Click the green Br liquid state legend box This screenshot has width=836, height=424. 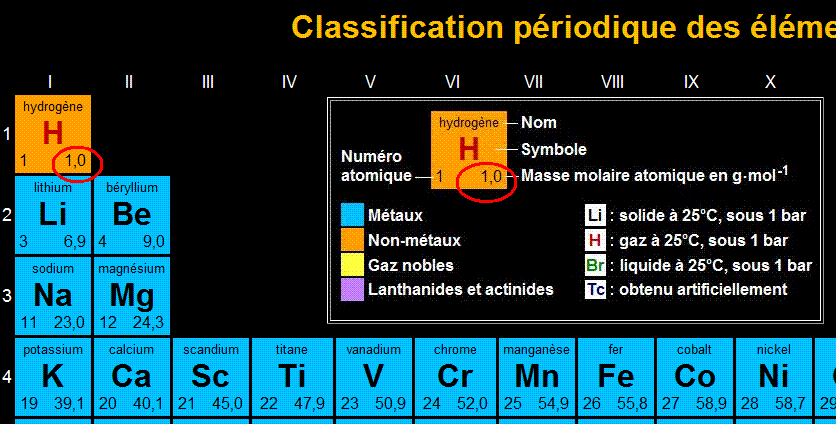click(x=595, y=265)
